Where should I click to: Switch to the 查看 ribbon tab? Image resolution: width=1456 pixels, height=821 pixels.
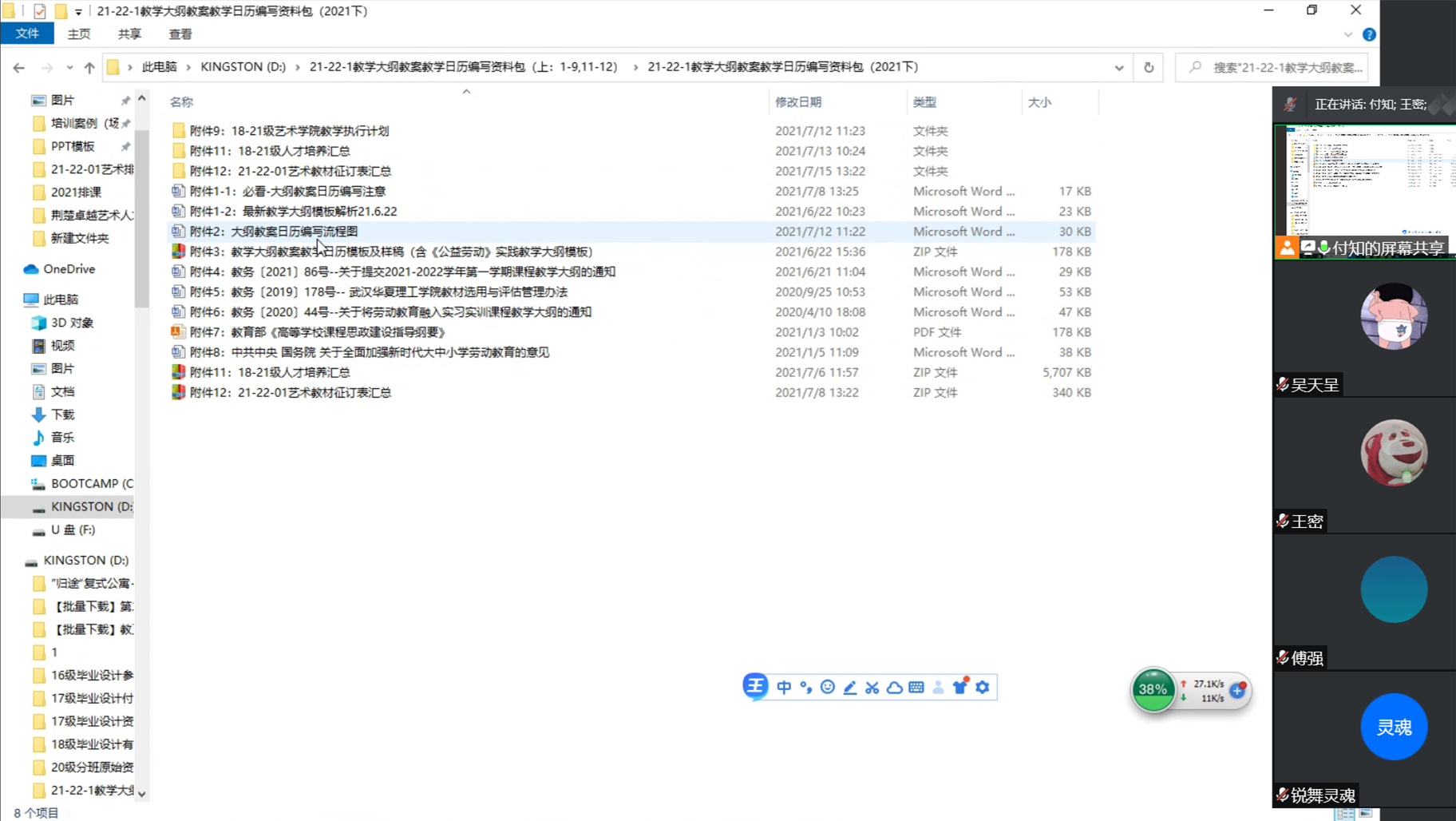[180, 34]
